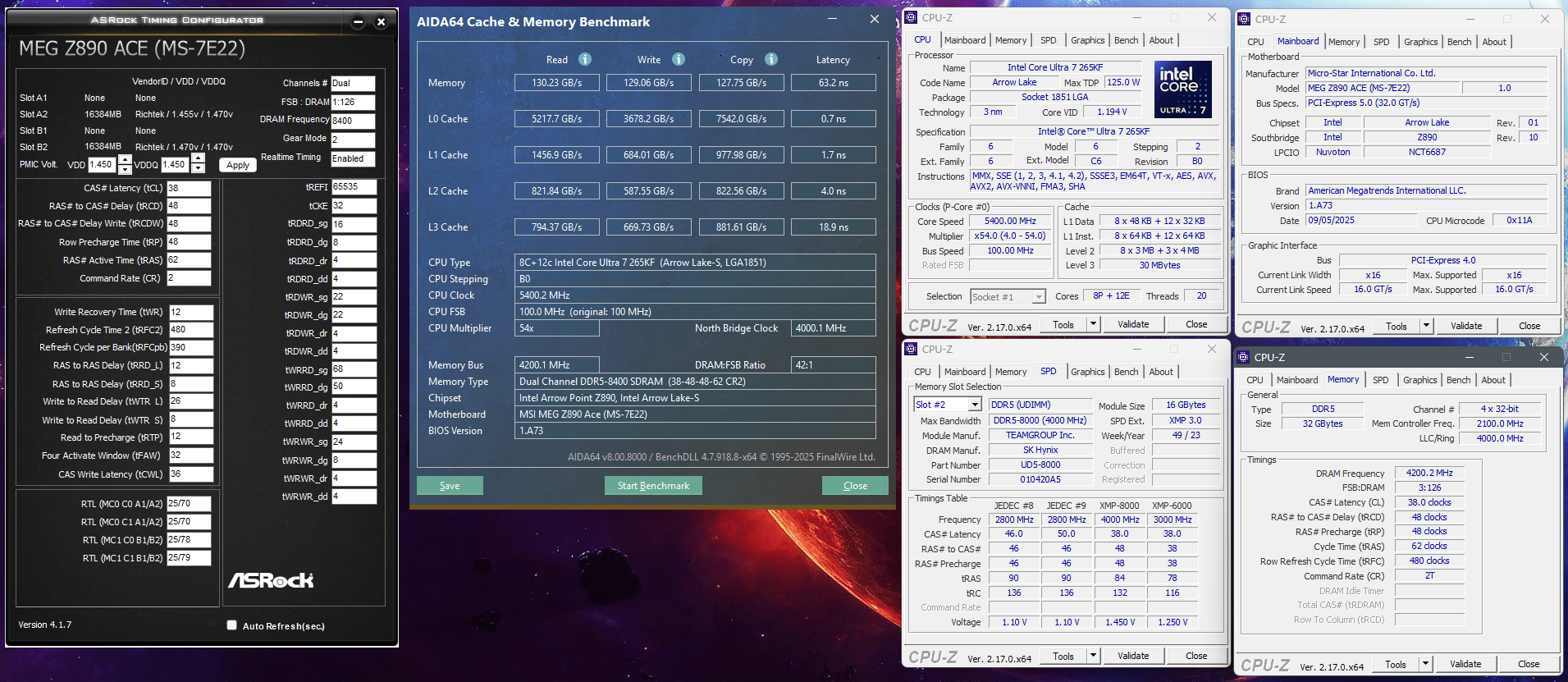Click the ASRock logo

click(271, 580)
